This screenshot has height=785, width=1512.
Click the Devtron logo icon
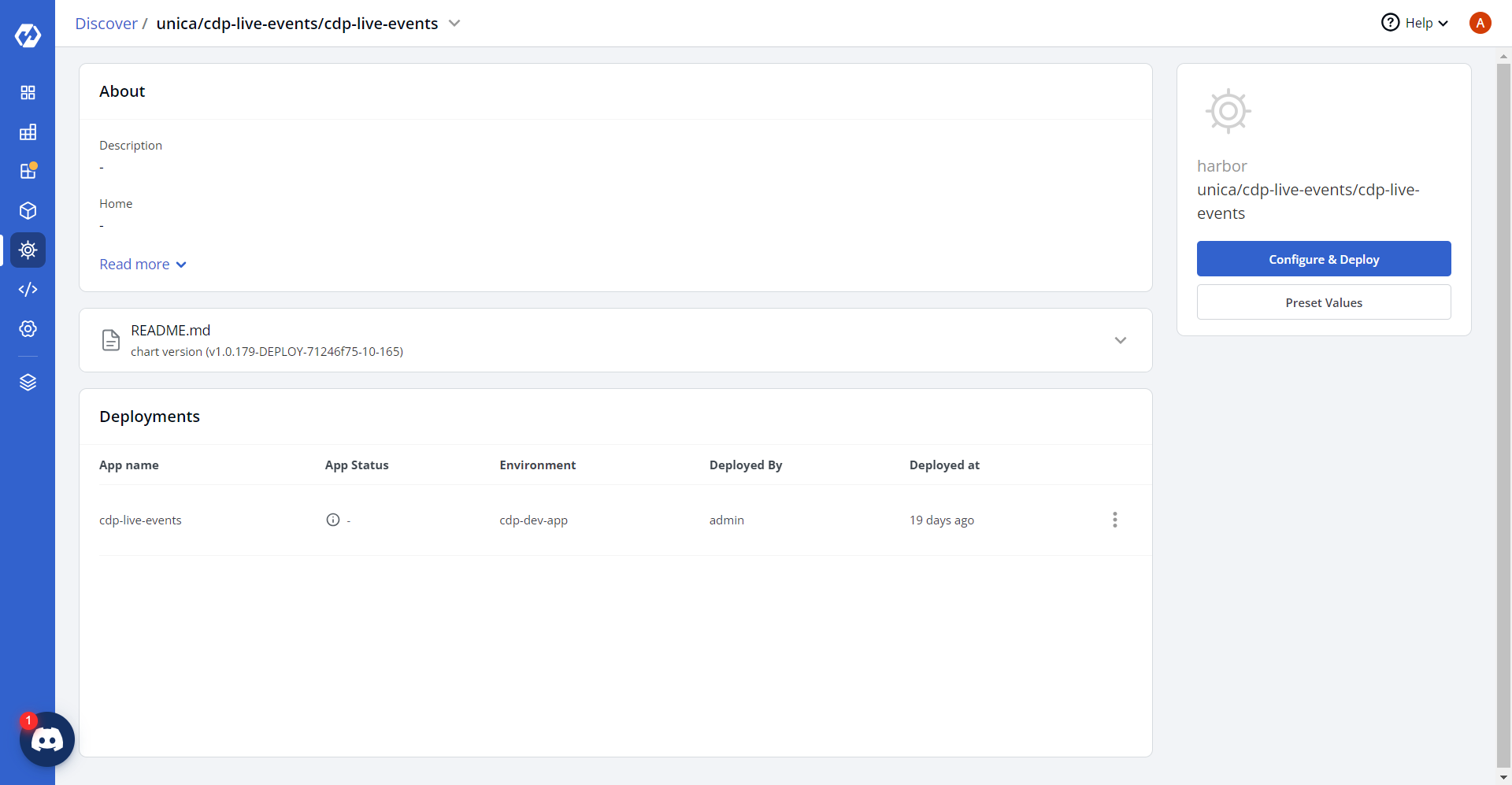tap(28, 35)
